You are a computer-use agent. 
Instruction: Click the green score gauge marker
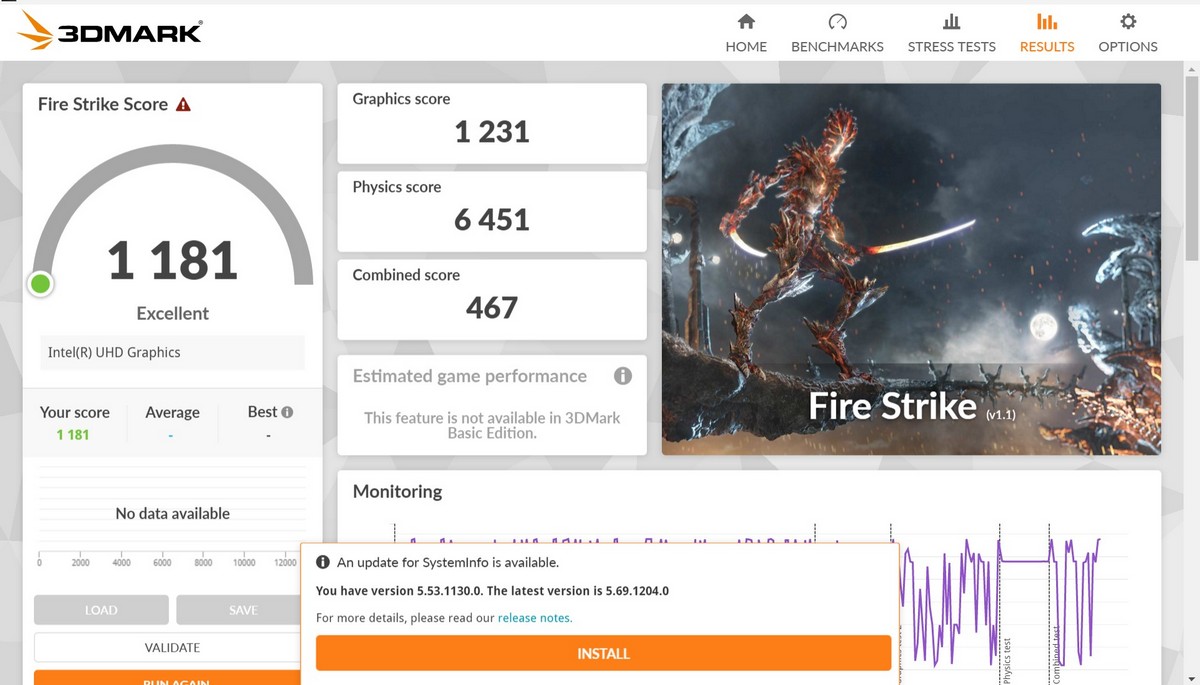point(41,285)
